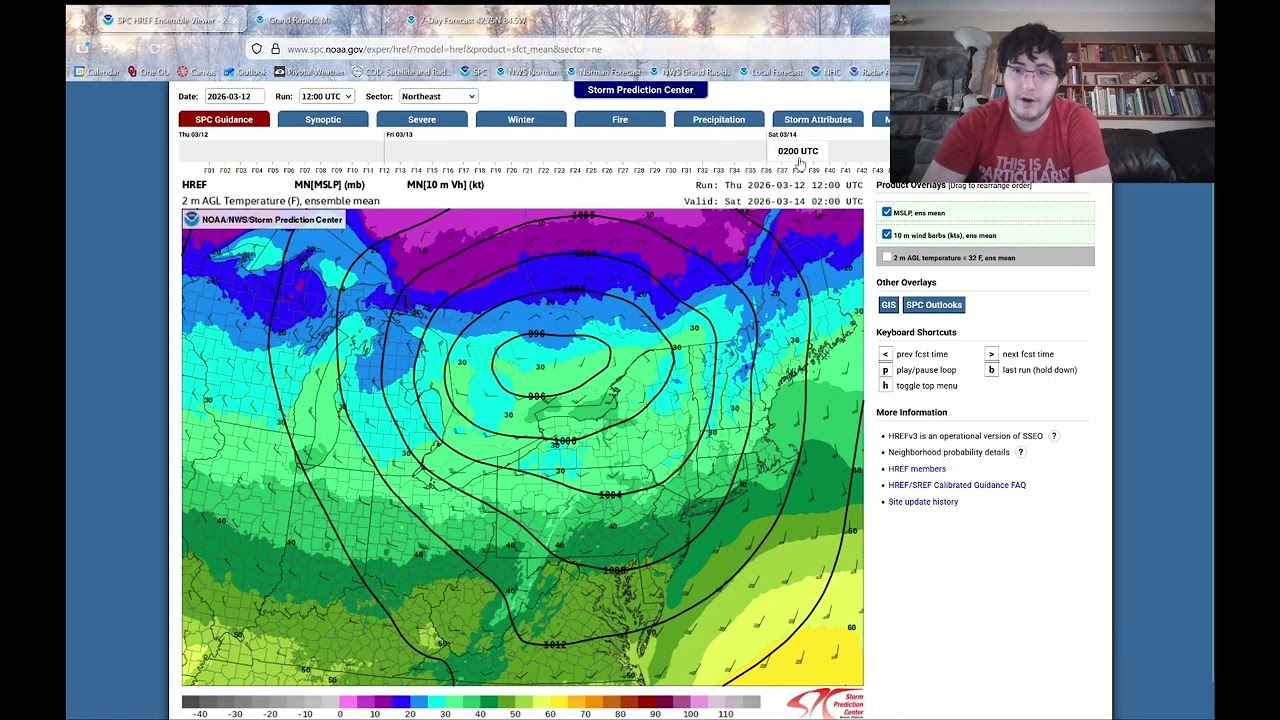Click 'Valid: Sat 2026-03-14 02:00 UTC' text

click(x=773, y=201)
